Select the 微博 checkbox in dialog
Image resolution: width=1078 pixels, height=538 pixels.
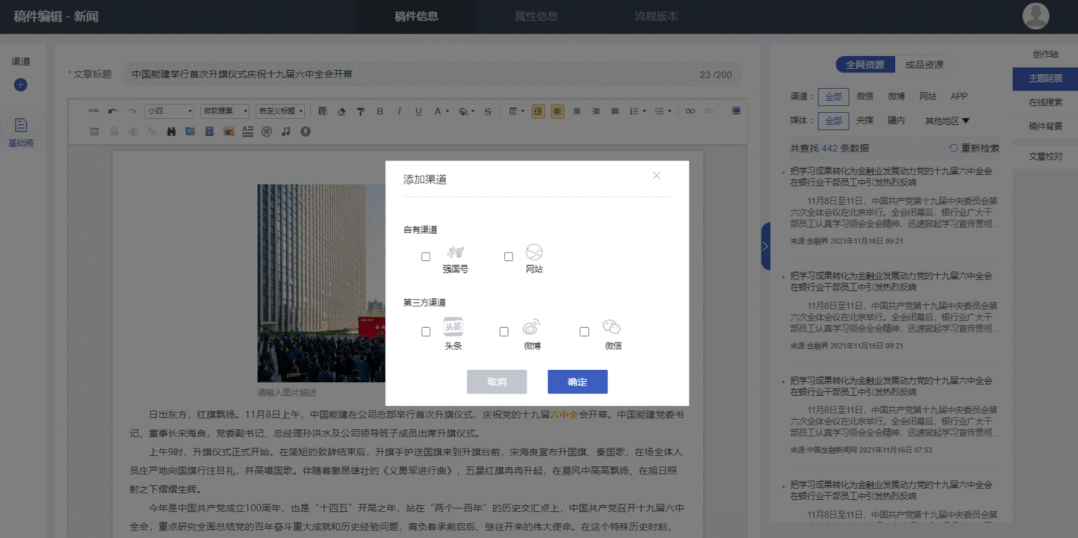[504, 331]
